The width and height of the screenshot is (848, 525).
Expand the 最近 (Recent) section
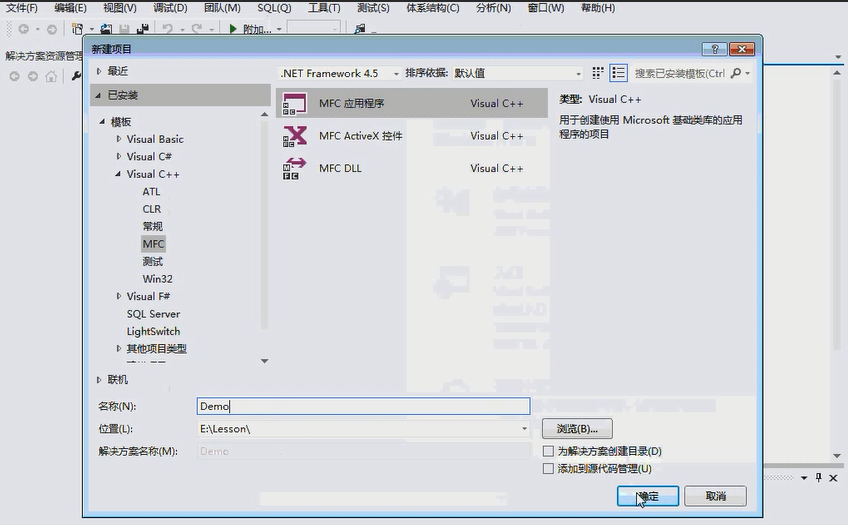tap(99, 71)
